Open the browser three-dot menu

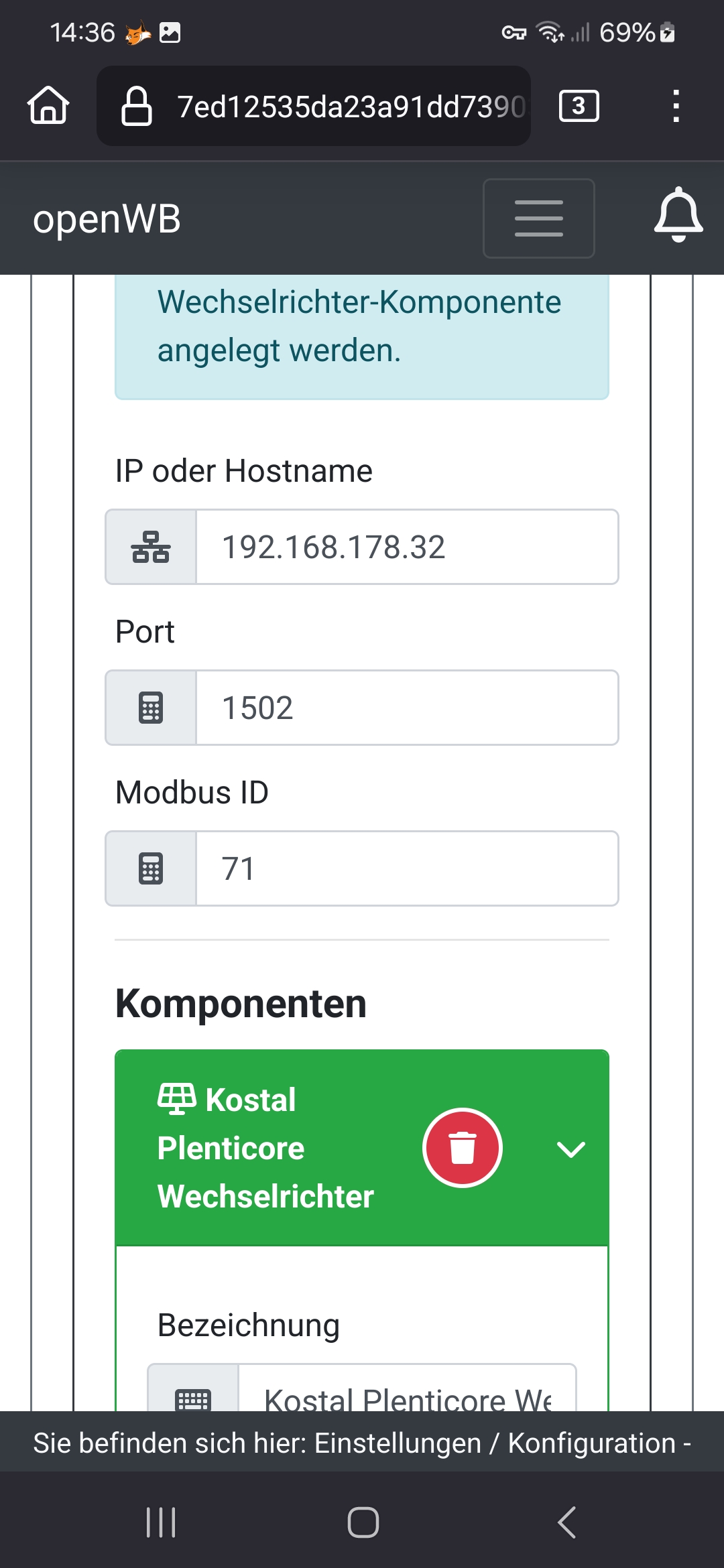coord(676,106)
